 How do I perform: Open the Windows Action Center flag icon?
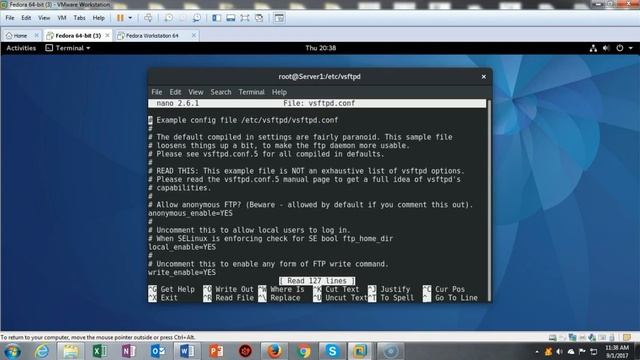[582, 351]
